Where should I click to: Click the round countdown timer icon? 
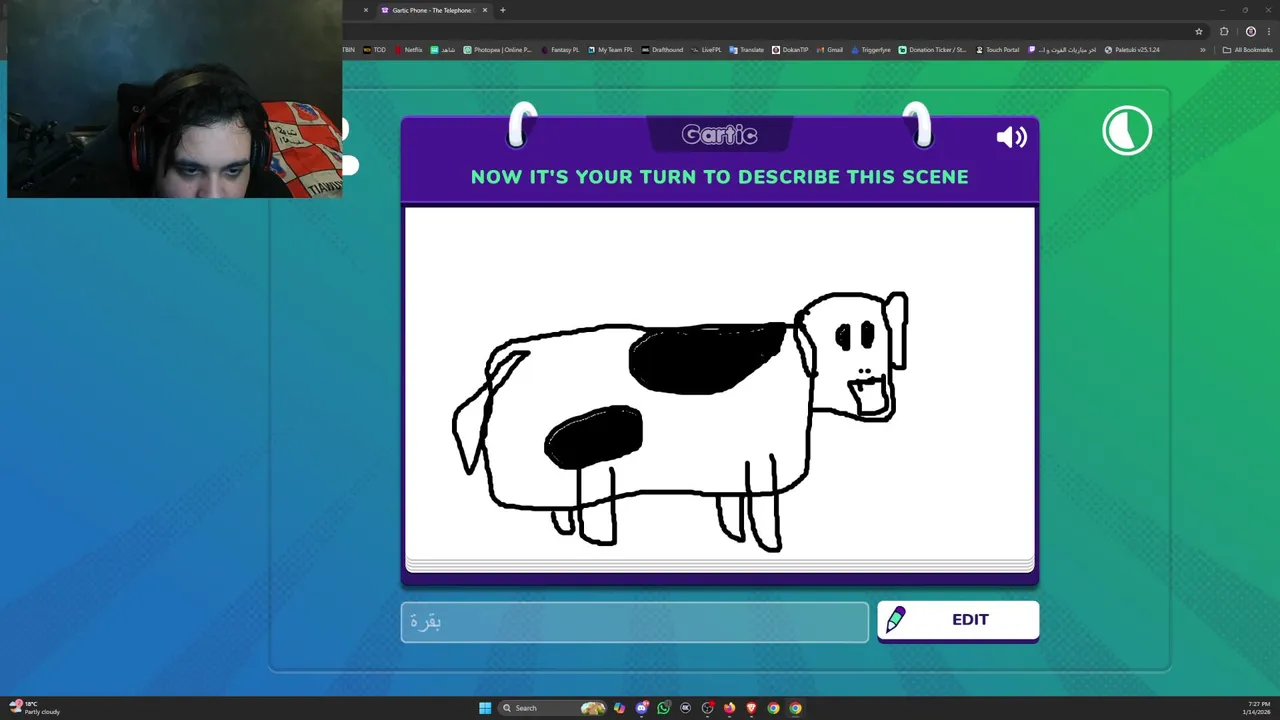(1127, 130)
